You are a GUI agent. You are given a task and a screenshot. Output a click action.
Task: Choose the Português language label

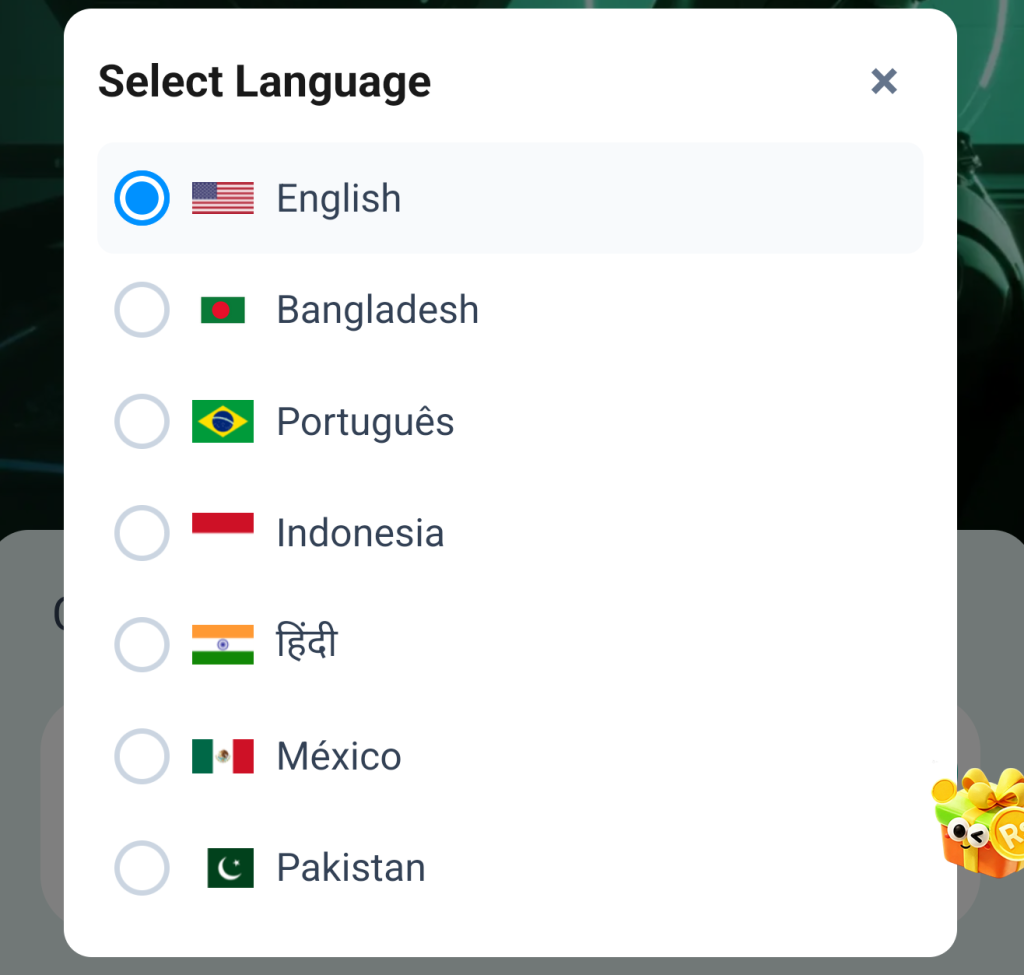[365, 422]
